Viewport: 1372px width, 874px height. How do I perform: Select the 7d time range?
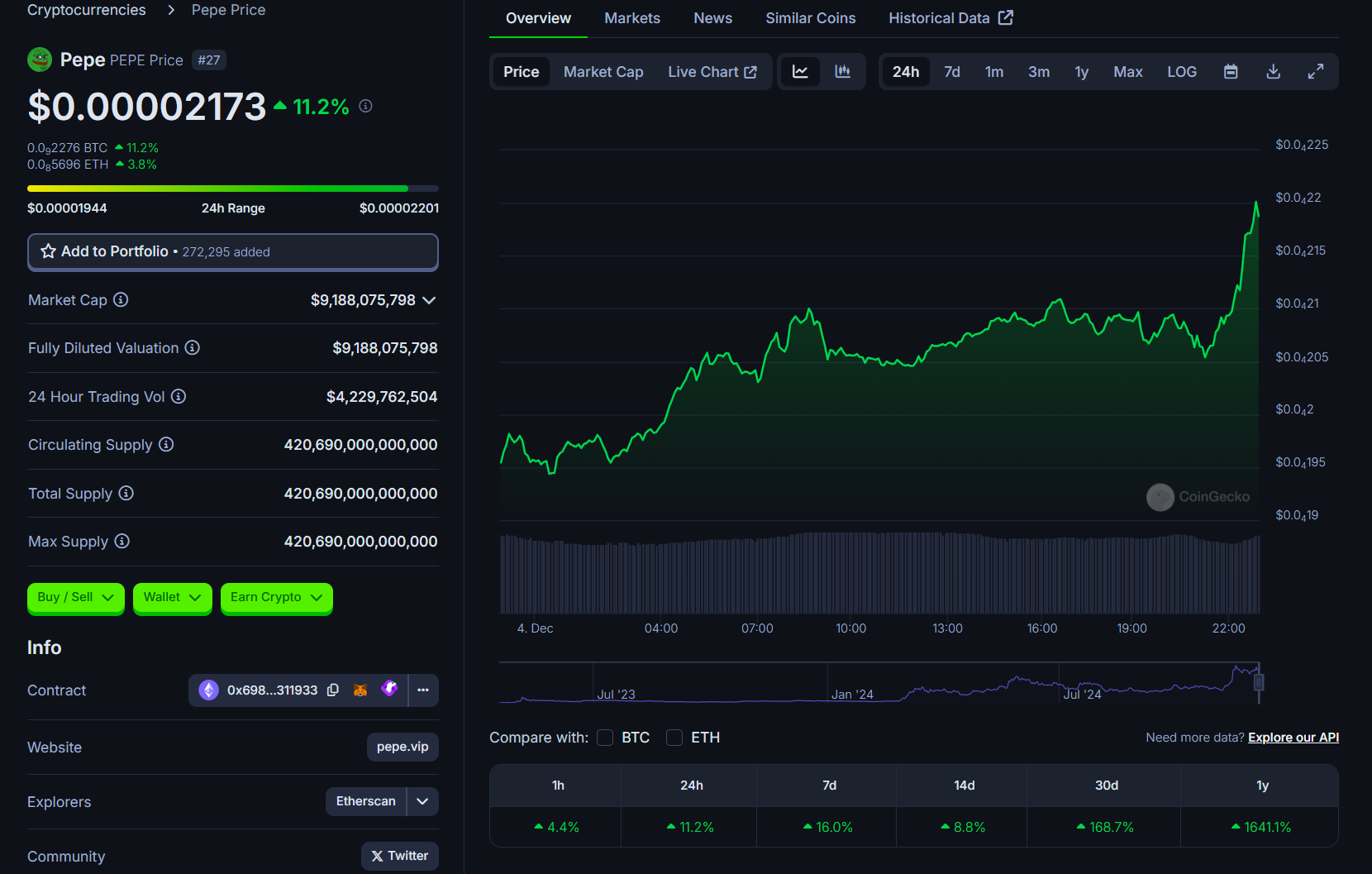tap(951, 72)
